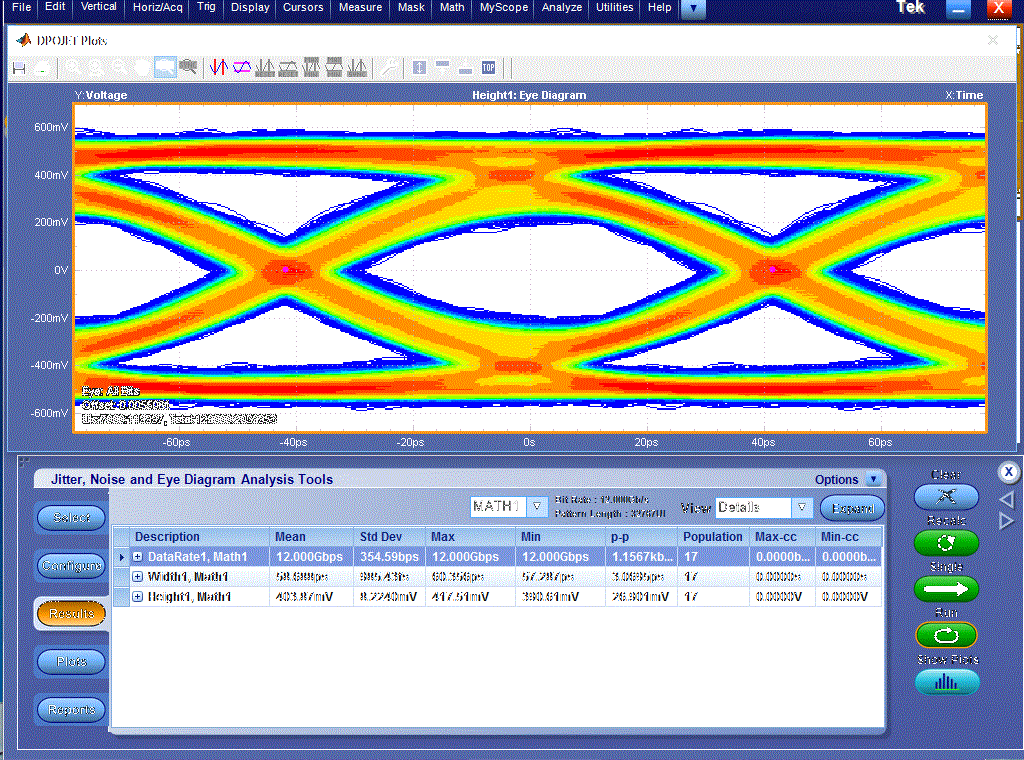Image resolution: width=1024 pixels, height=760 pixels.
Task: Close the analysis panel with the round X
Action: tap(1008, 472)
